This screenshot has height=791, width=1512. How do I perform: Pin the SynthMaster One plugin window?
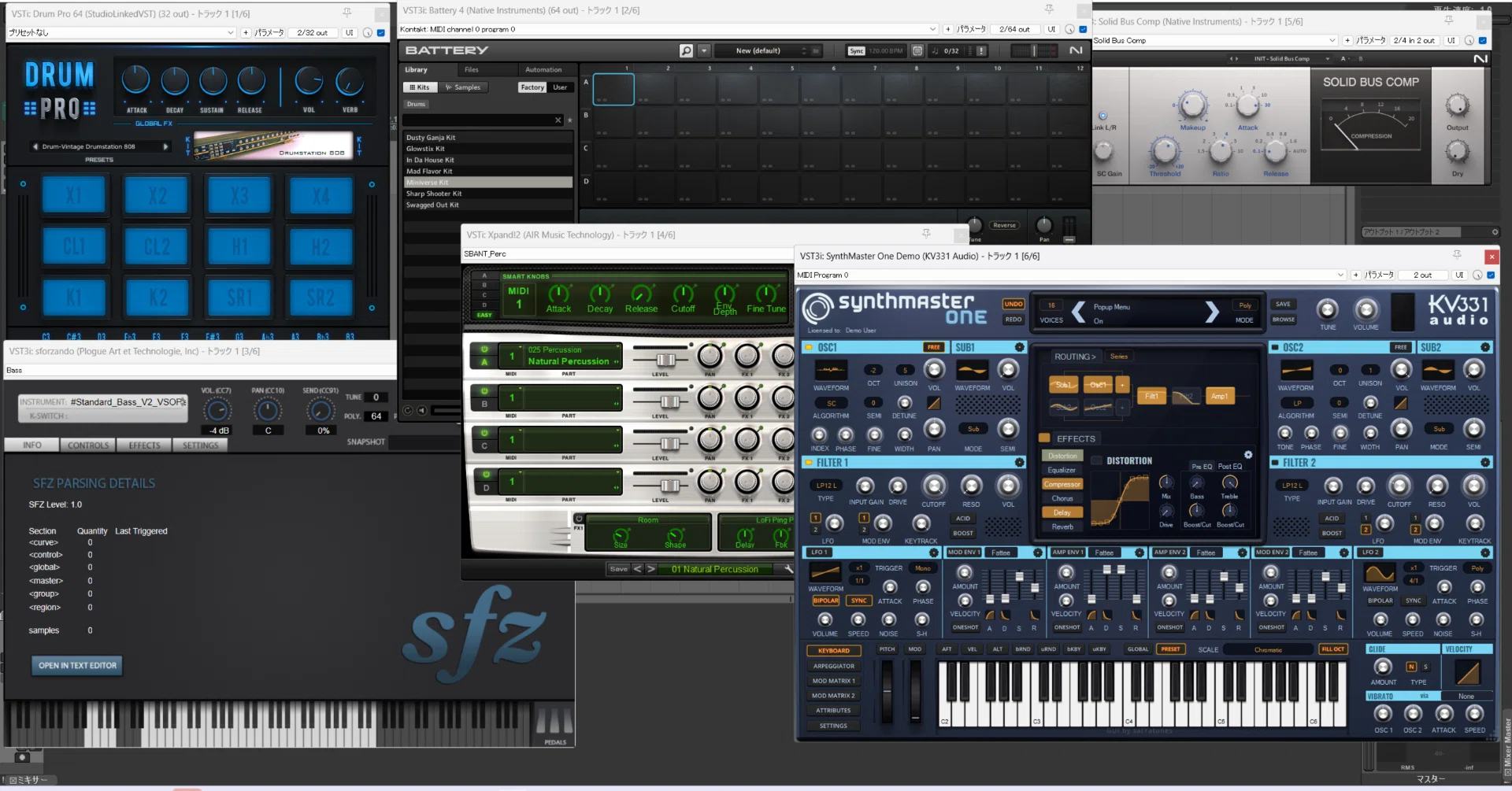1457,255
